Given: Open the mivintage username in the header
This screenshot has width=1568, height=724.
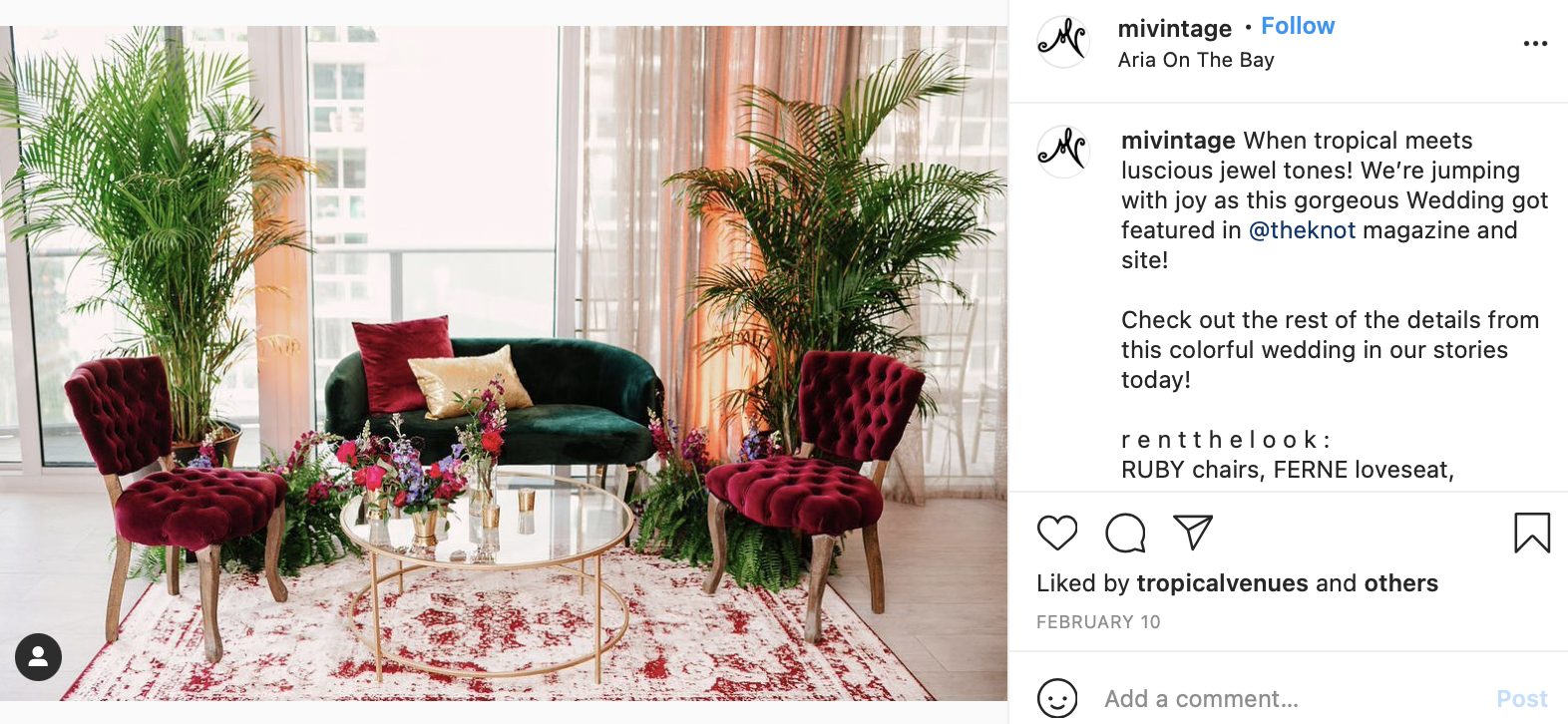Looking at the screenshot, I should 1175,28.
